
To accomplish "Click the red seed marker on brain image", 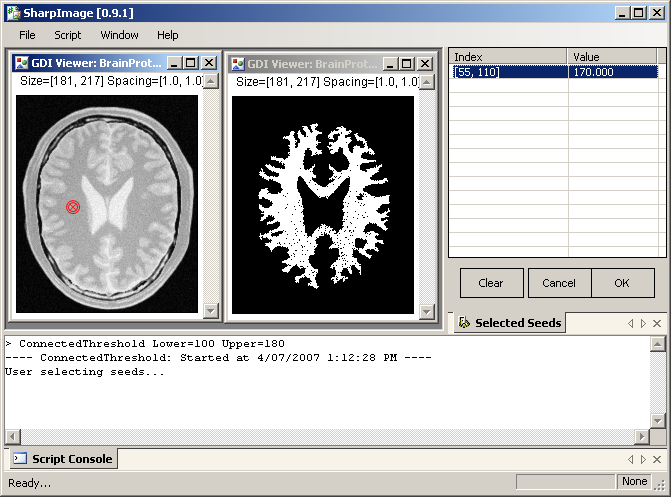I will coord(72,207).
